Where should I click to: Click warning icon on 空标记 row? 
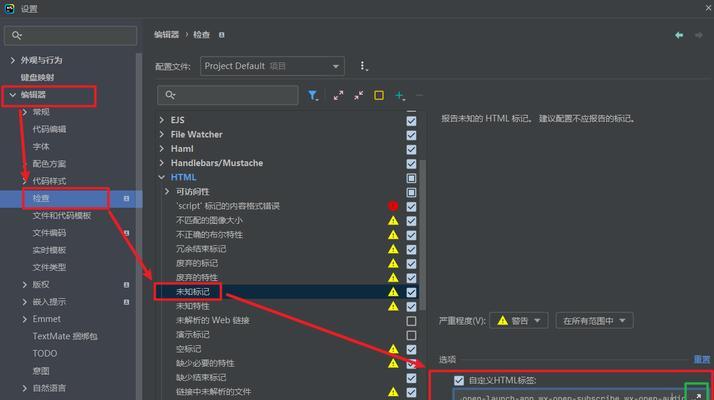(393, 349)
